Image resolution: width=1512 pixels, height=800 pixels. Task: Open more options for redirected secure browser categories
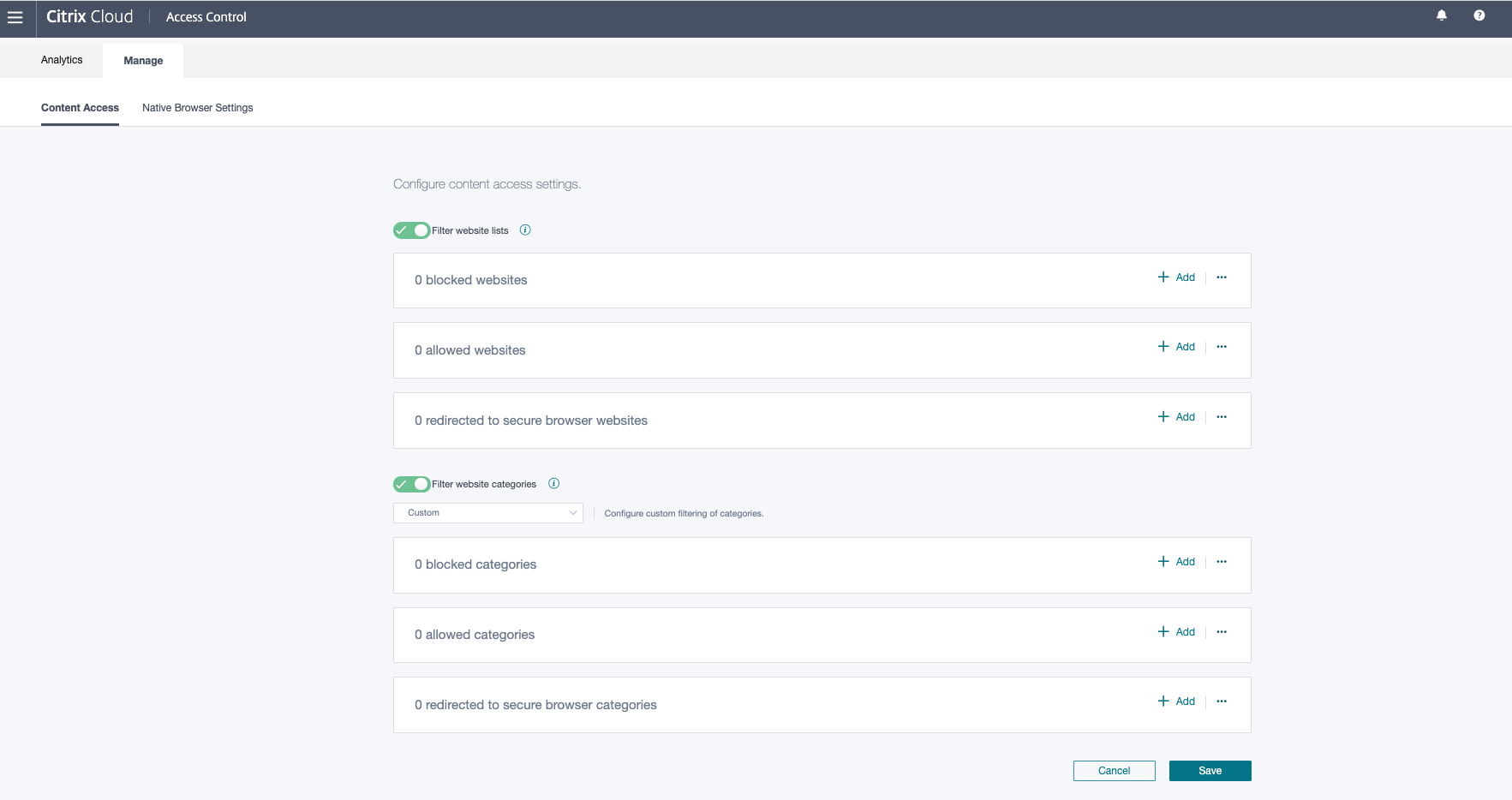(1222, 701)
